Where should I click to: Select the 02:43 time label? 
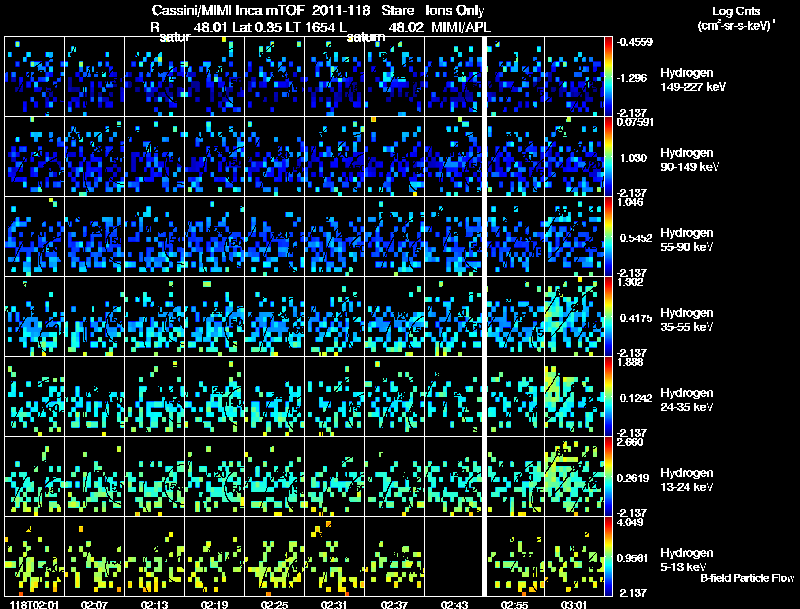pyautogui.click(x=454, y=604)
